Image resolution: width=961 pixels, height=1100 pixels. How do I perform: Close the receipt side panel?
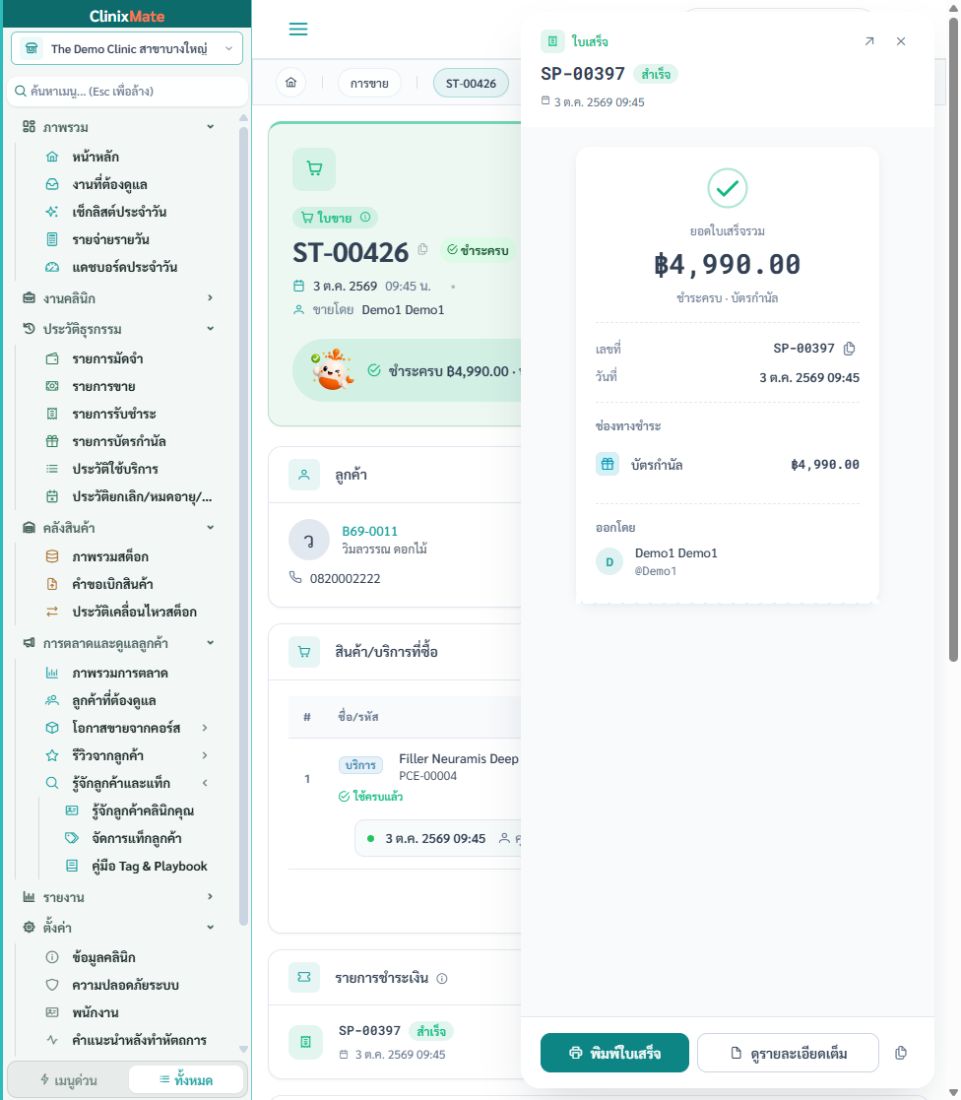click(901, 41)
